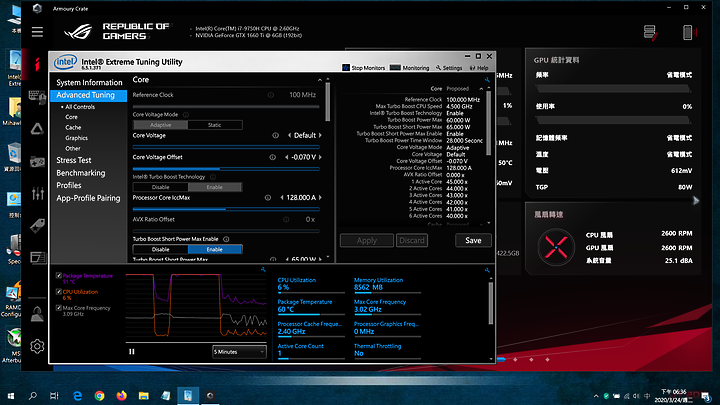Select Advanced Tuning section
Image resolution: width=720 pixels, height=405 pixels.
(89, 95)
